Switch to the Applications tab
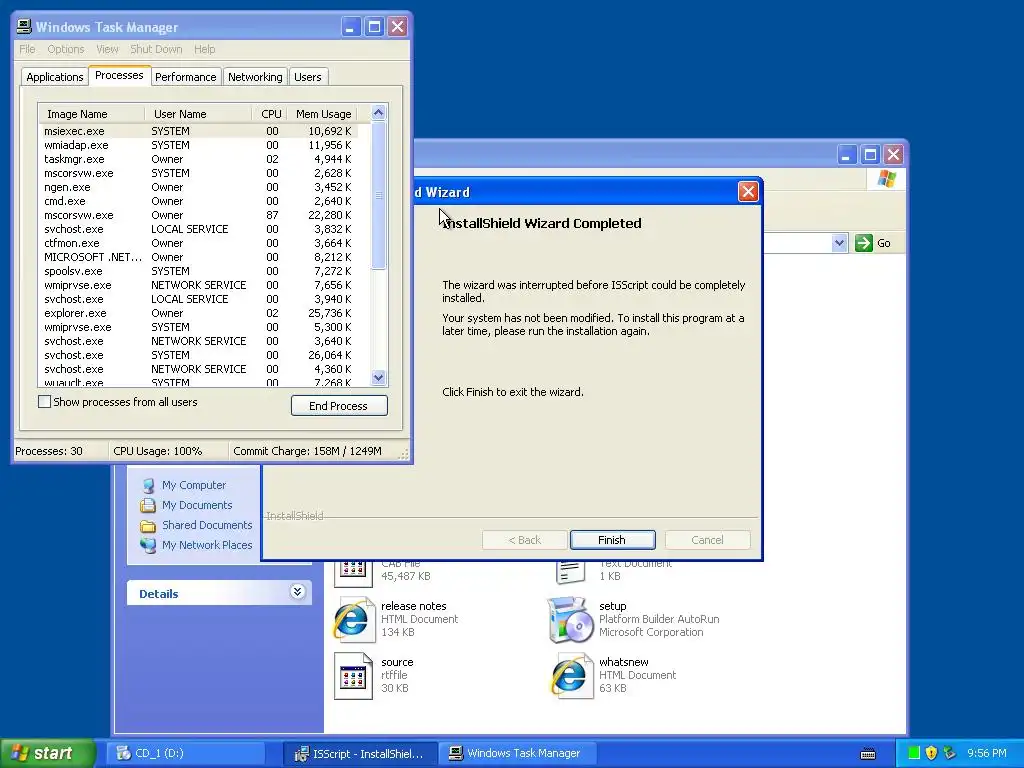 [55, 77]
